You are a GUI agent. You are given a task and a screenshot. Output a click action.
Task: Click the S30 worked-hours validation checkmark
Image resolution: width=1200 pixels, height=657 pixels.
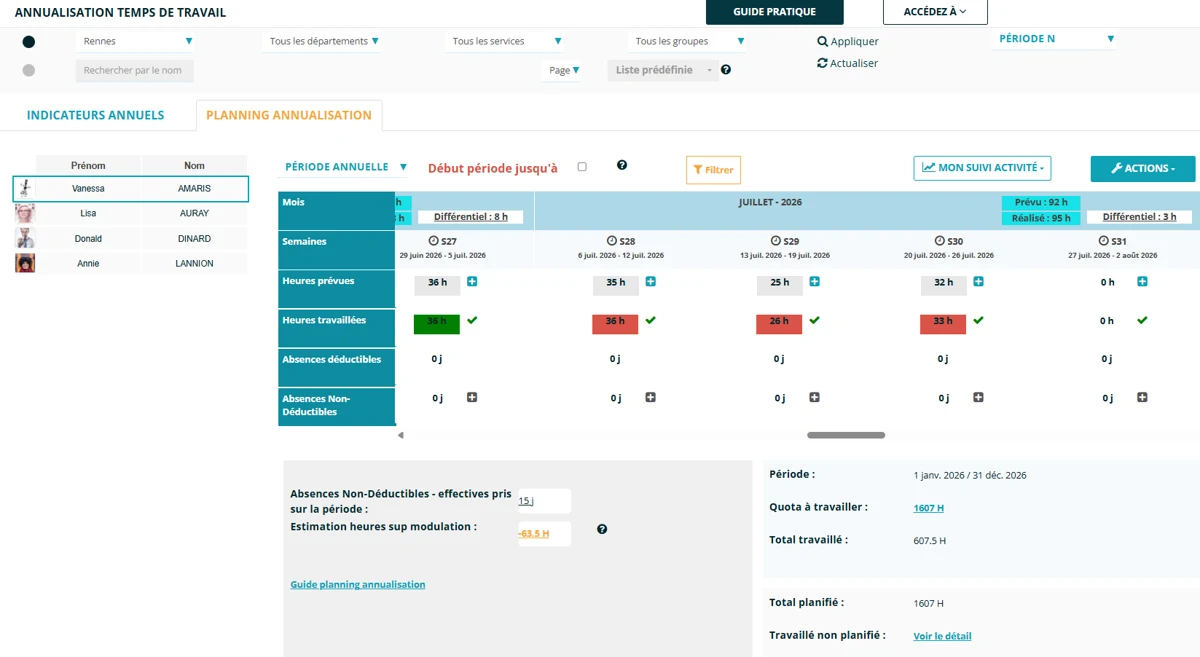(x=978, y=320)
